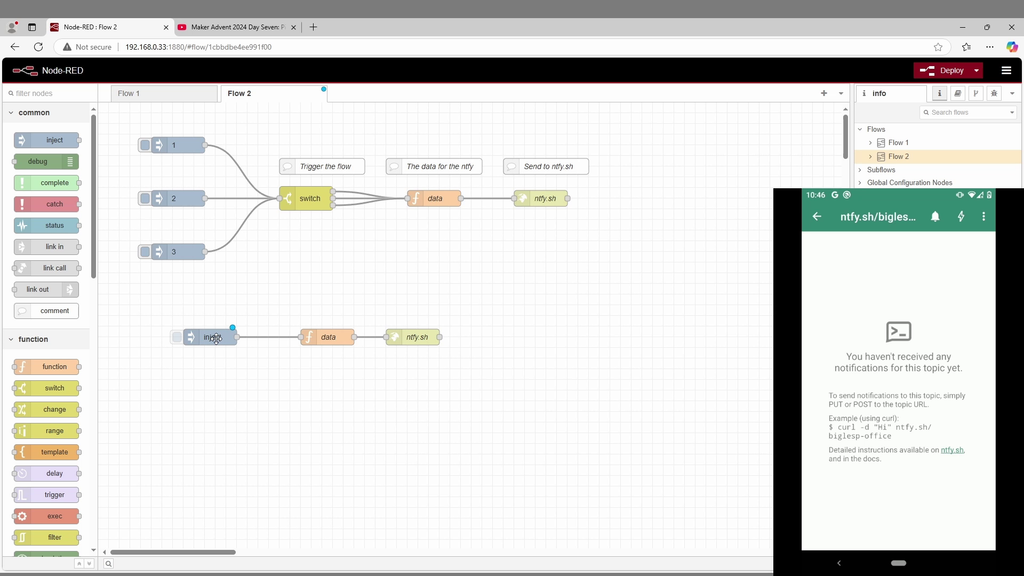This screenshot has width=1024, height=576.
Task: Expand Global Configuration Nodes section
Action: 860,183
